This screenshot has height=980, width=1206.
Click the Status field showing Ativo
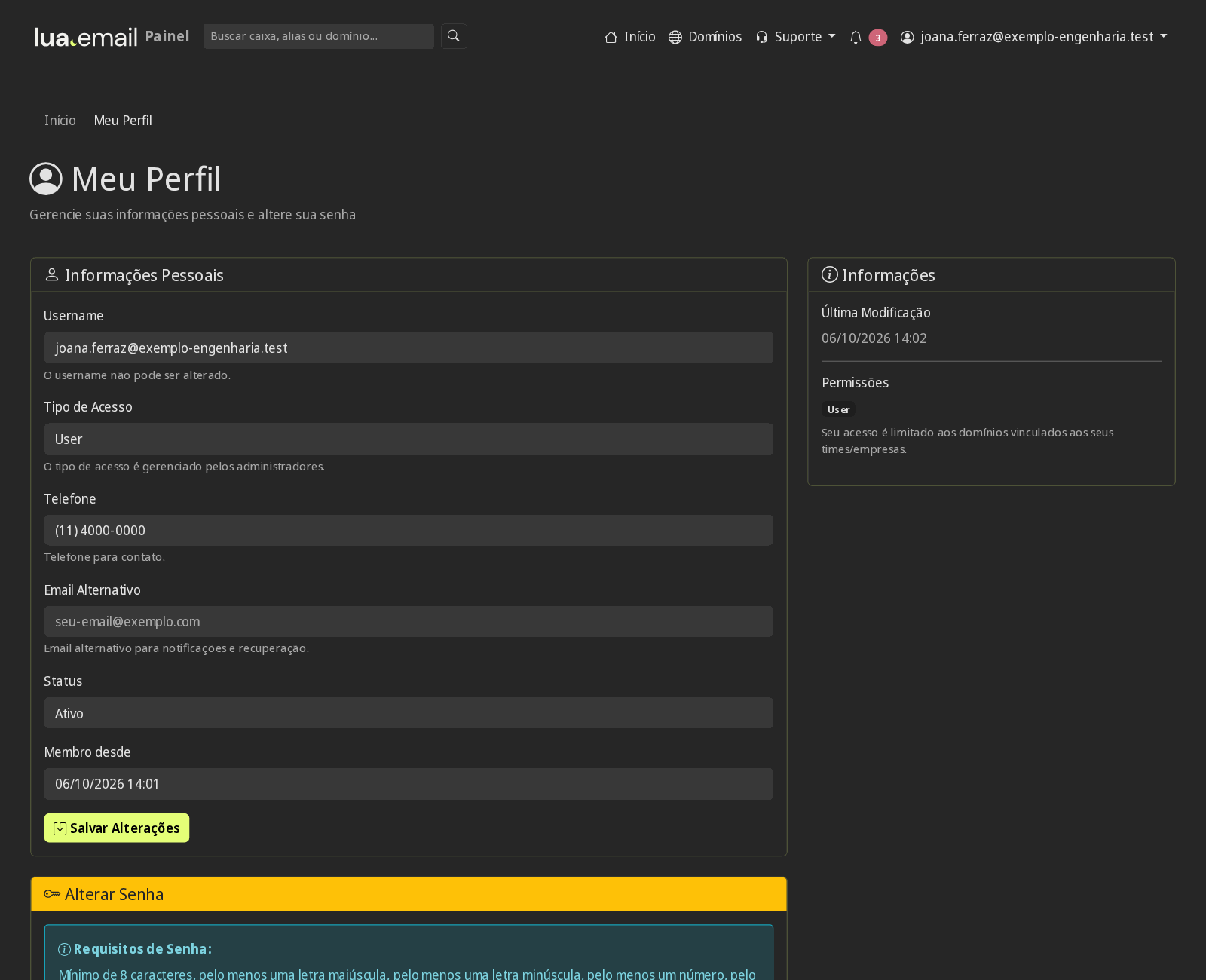(409, 713)
